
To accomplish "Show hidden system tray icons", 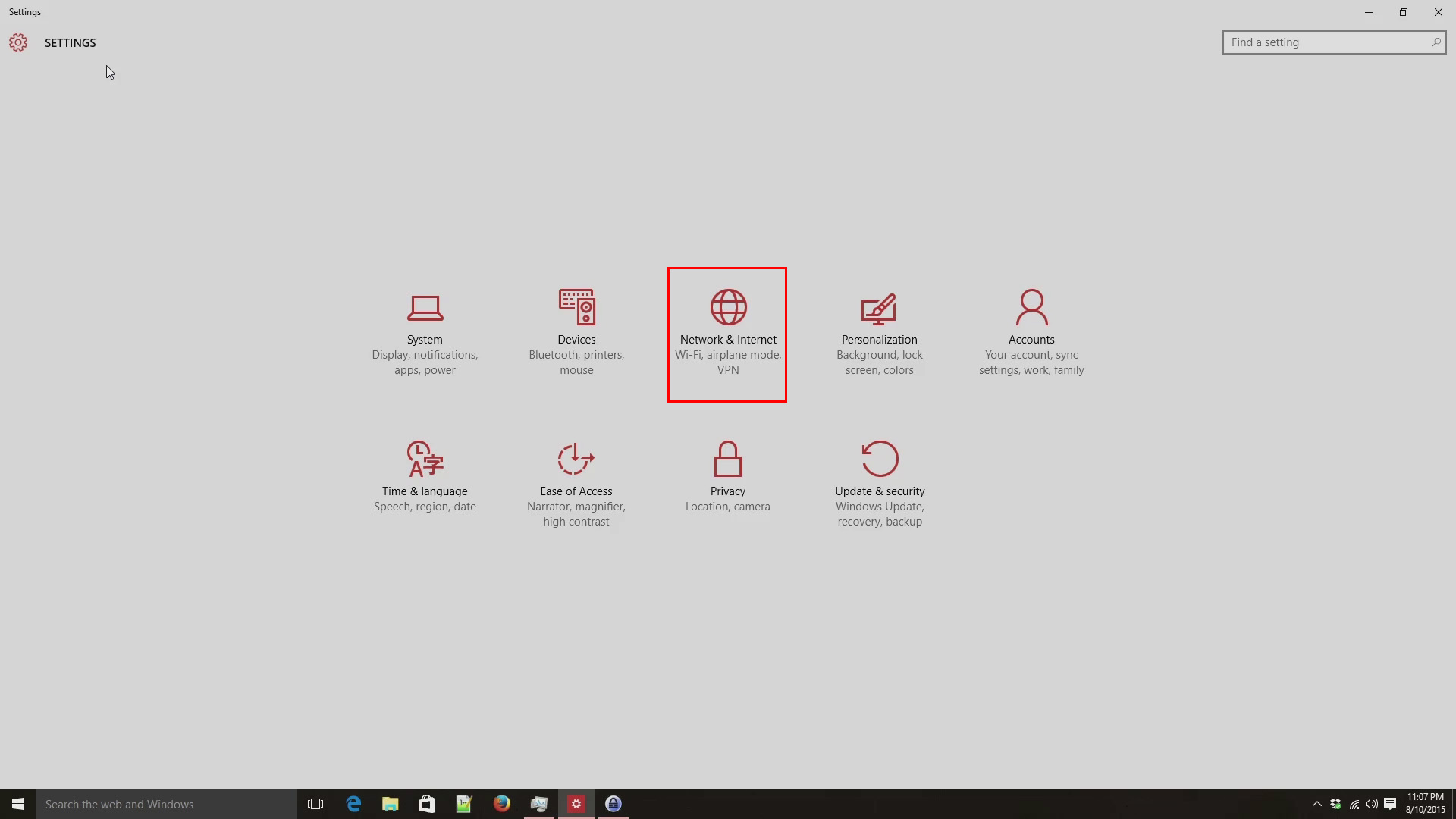I will point(1317,804).
